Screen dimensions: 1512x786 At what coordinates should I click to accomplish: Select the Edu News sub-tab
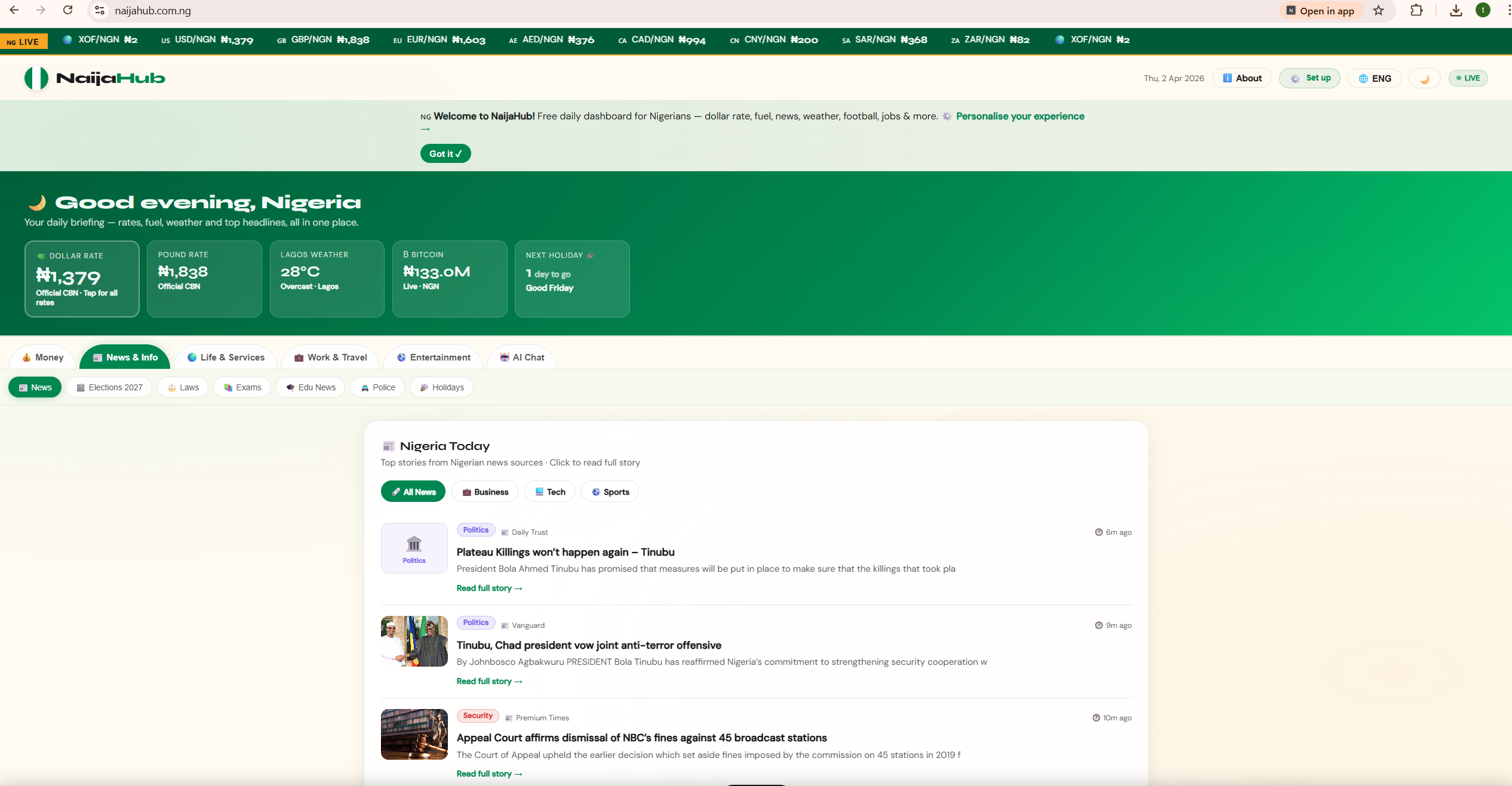coord(311,387)
